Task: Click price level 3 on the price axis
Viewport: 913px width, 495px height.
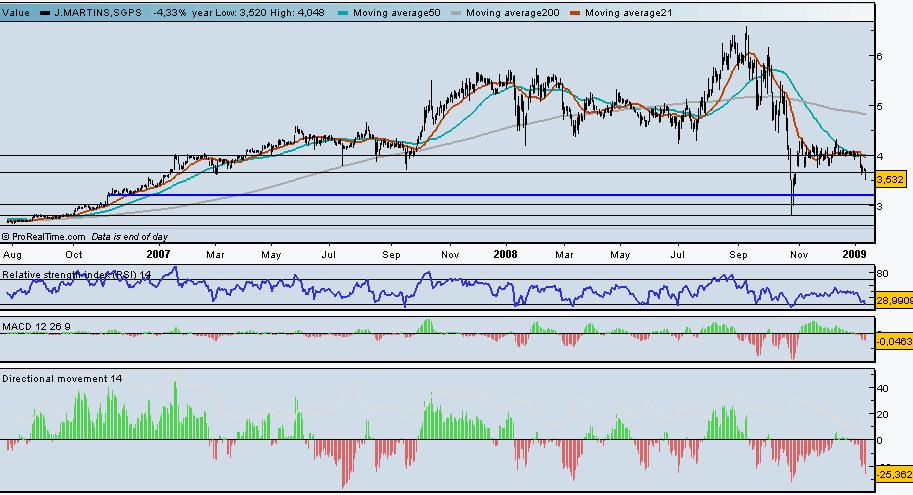Action: pos(880,206)
